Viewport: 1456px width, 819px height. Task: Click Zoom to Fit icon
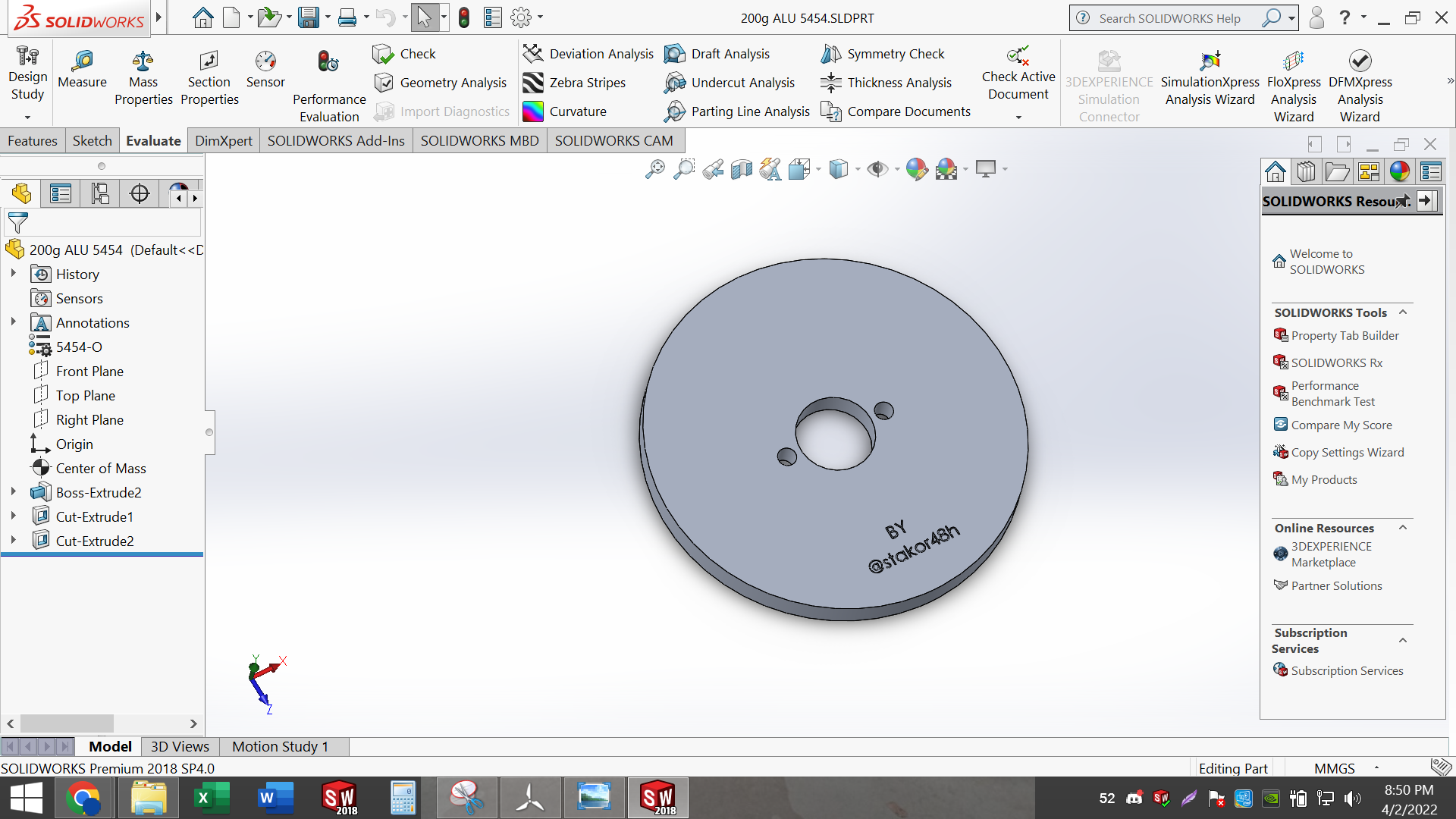[x=655, y=169]
